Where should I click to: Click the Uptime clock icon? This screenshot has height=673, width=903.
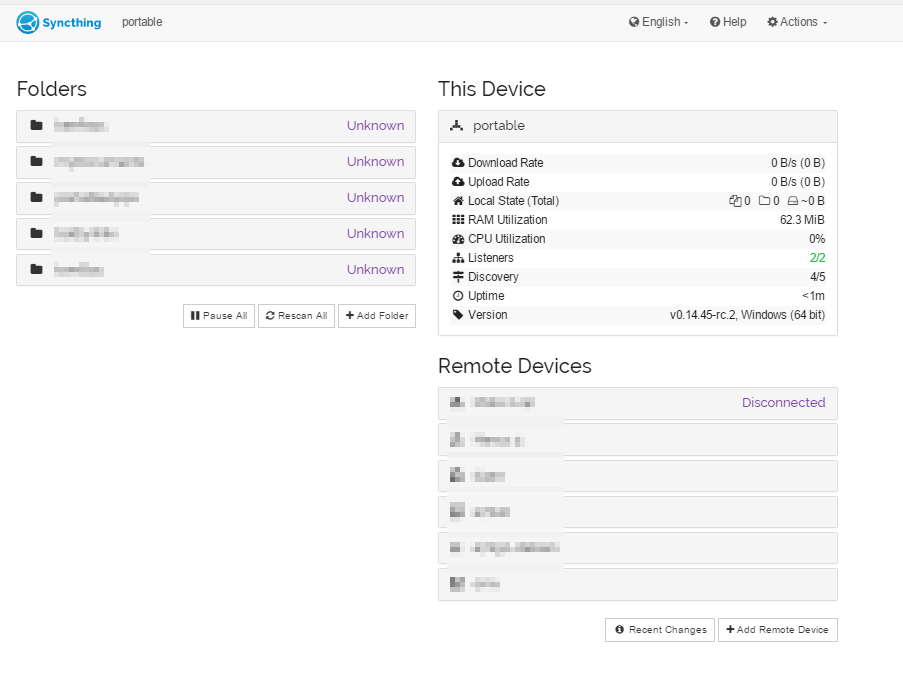tap(456, 295)
